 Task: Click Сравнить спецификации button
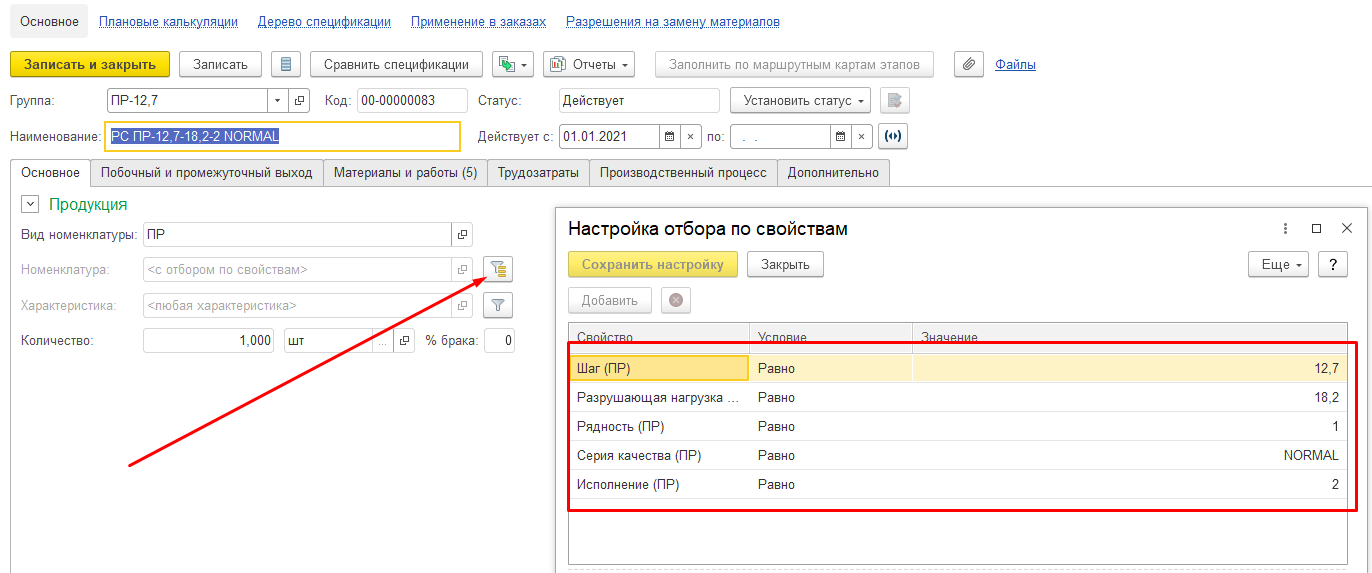tap(396, 64)
